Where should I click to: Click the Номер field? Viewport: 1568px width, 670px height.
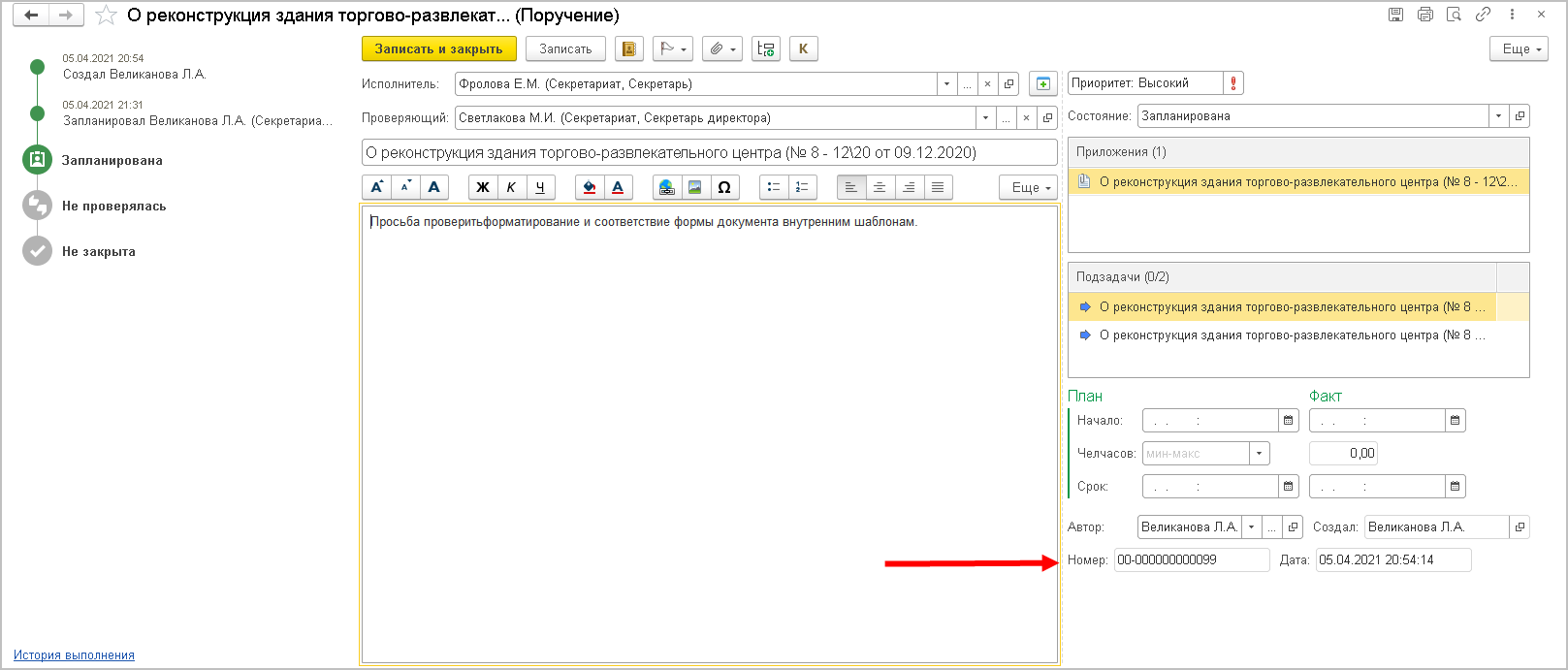coord(1192,560)
